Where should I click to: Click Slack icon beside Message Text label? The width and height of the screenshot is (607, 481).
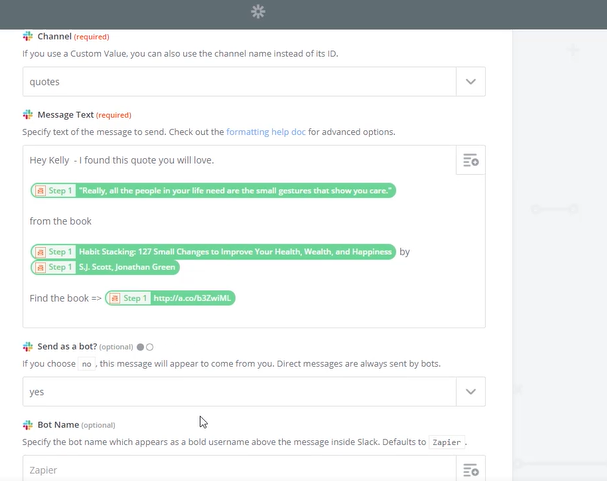point(28,115)
